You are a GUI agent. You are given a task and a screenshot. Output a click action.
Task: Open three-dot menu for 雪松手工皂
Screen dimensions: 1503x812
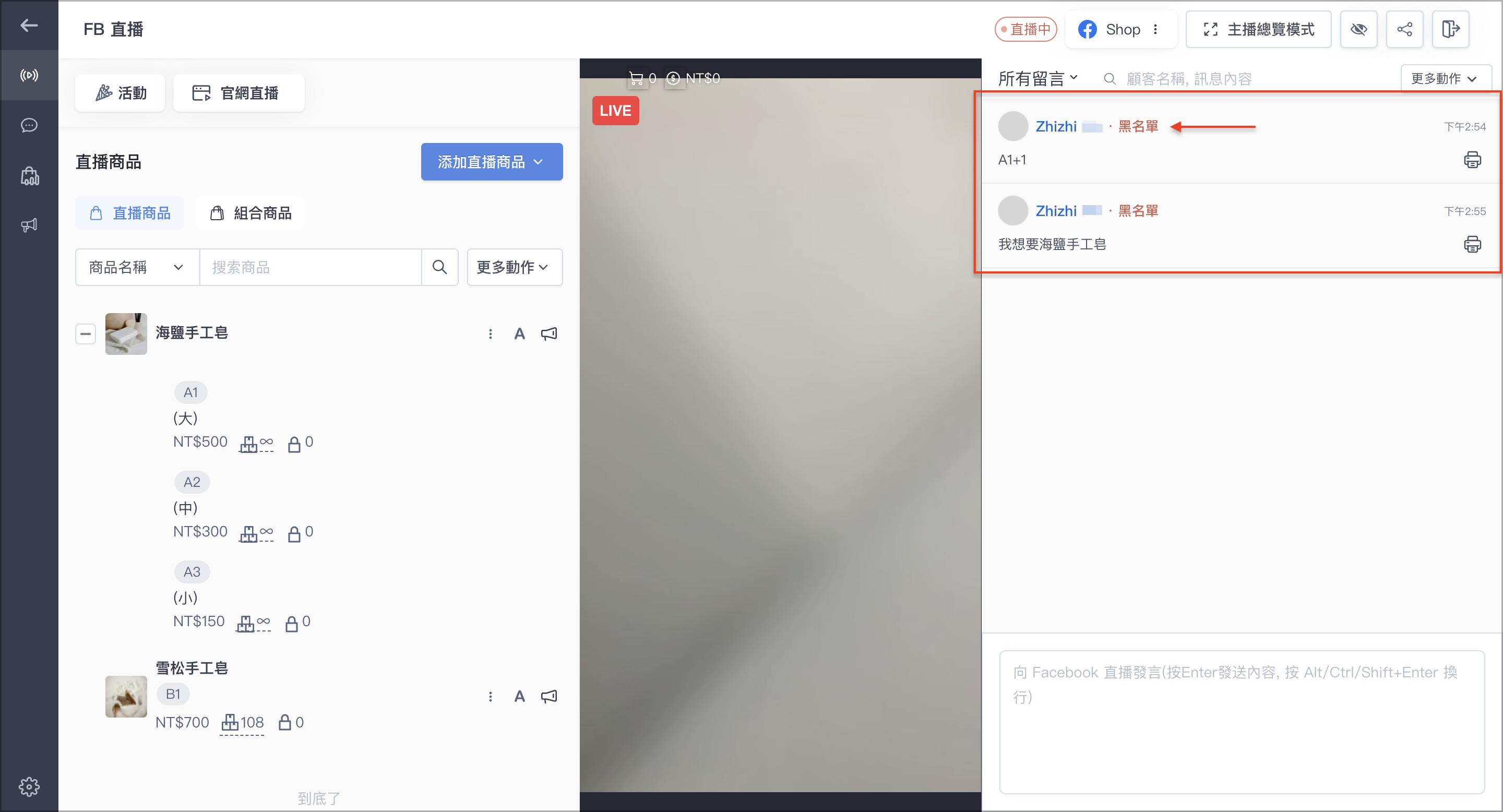(490, 697)
